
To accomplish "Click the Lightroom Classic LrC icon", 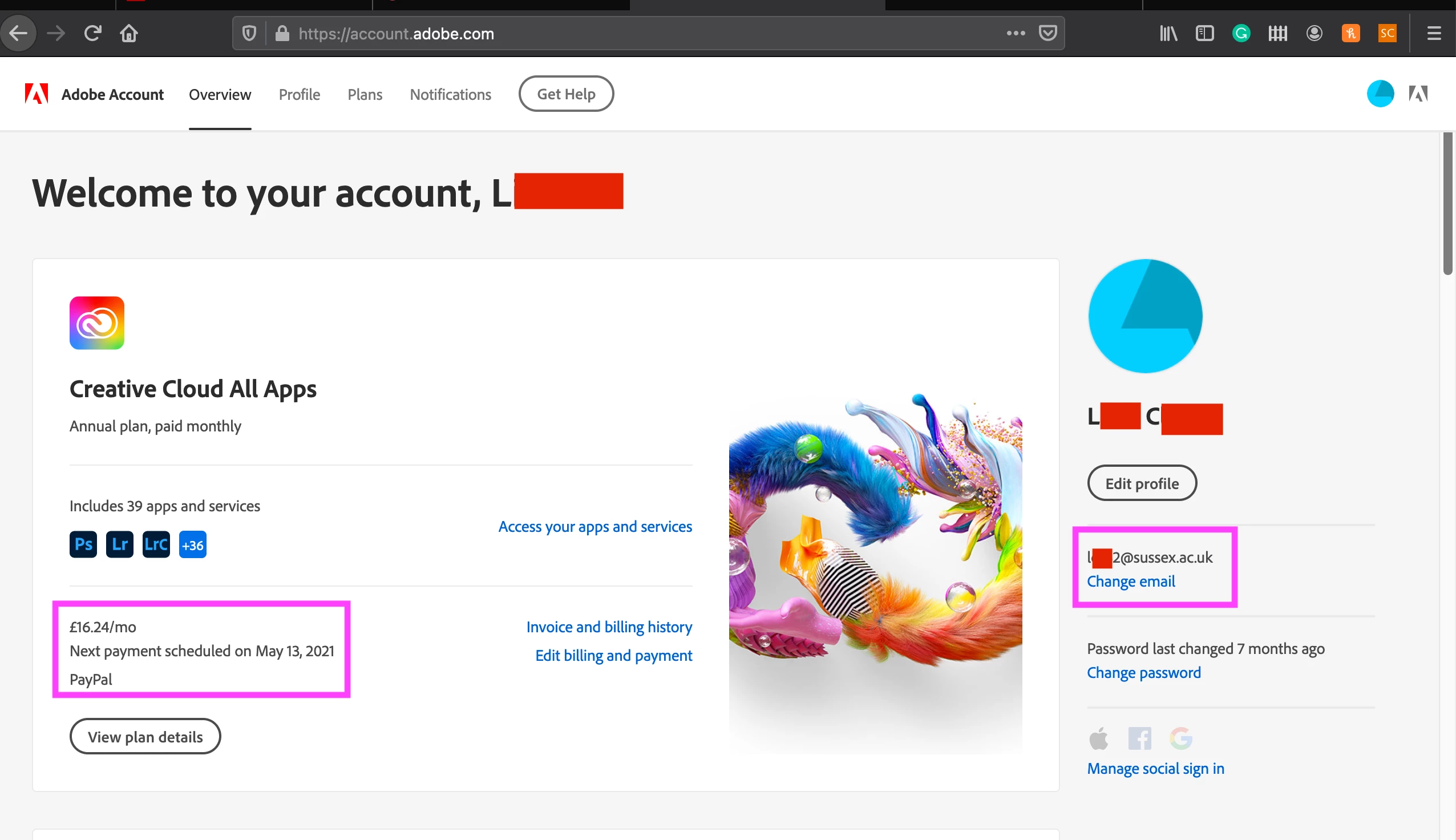I will coord(156,544).
